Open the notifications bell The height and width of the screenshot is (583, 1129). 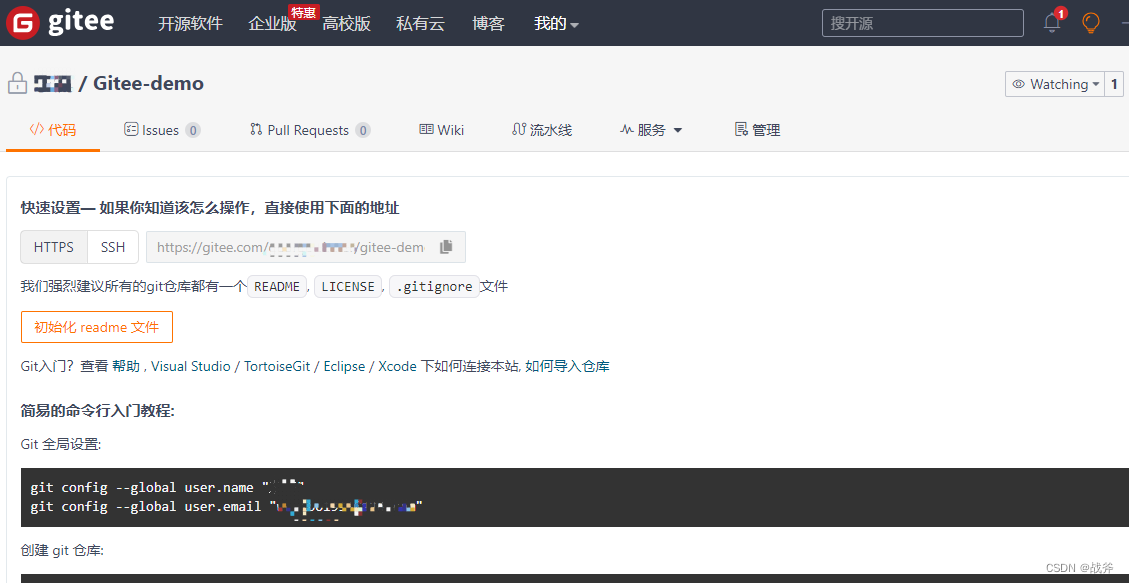click(x=1053, y=23)
